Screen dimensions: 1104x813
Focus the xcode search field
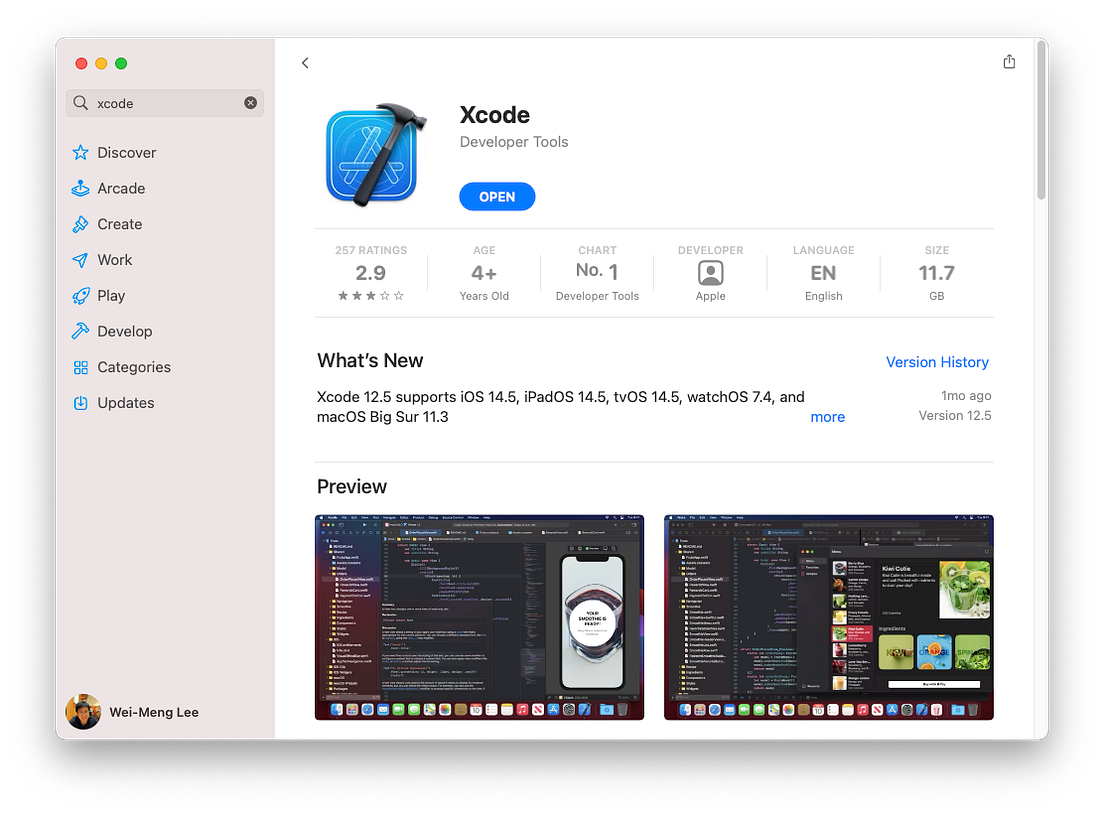(x=165, y=103)
